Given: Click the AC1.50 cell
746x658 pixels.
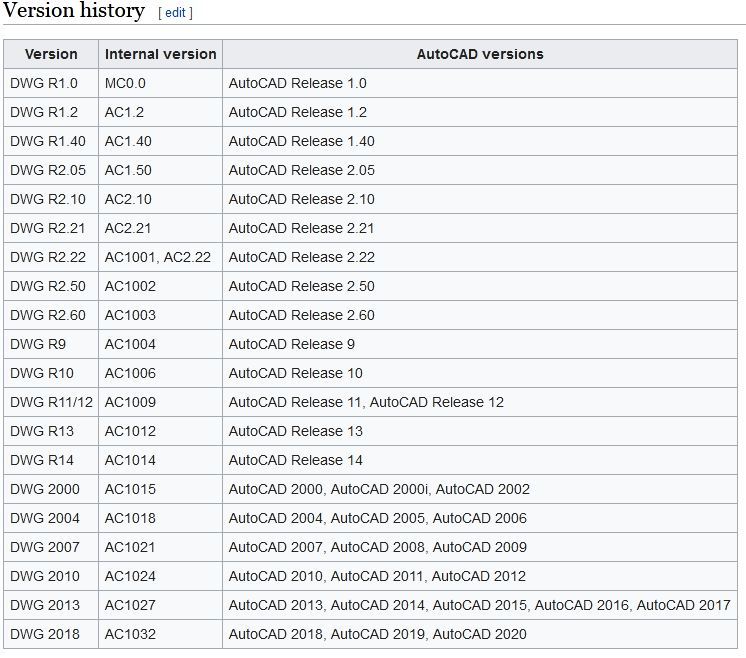Looking at the screenshot, I should point(160,170).
